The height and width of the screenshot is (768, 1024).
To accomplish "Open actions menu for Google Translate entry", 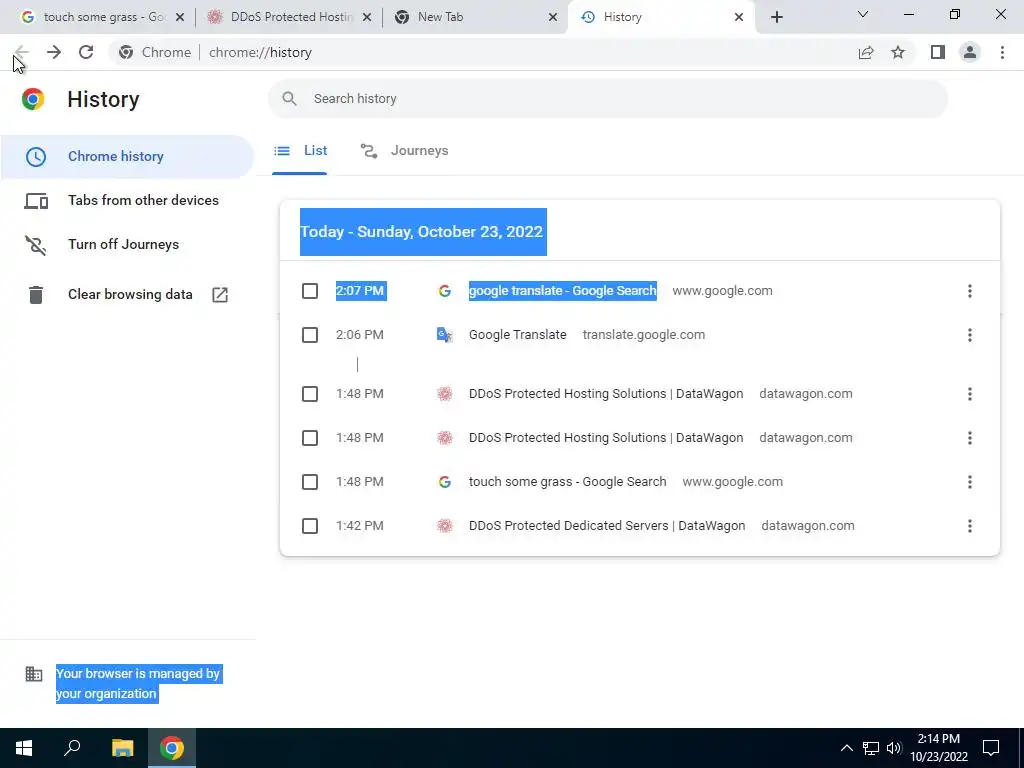I will [x=970, y=335].
